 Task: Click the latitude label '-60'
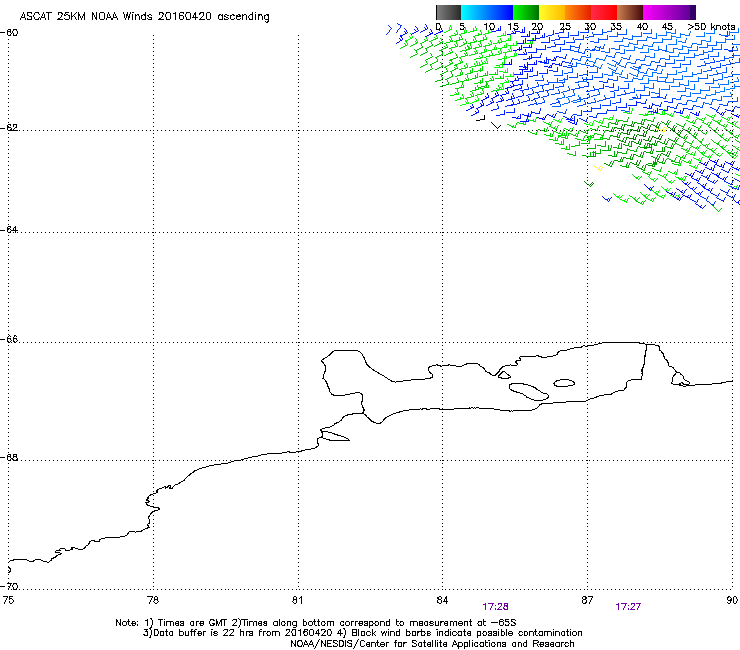coord(9,33)
